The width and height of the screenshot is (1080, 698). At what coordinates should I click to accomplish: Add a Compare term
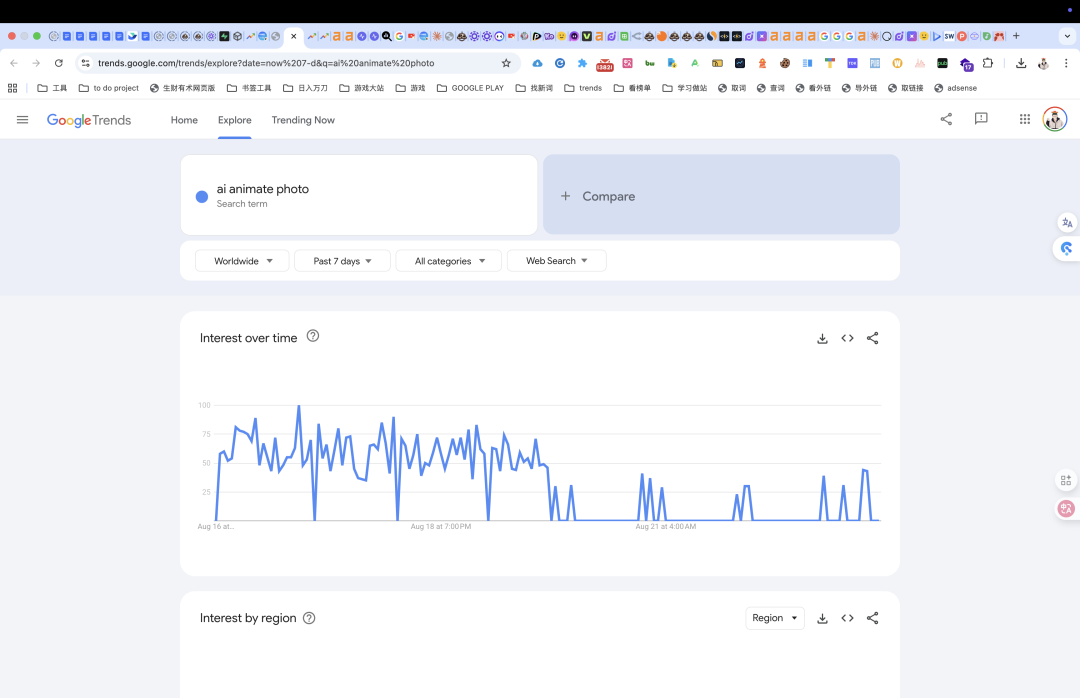(x=721, y=195)
